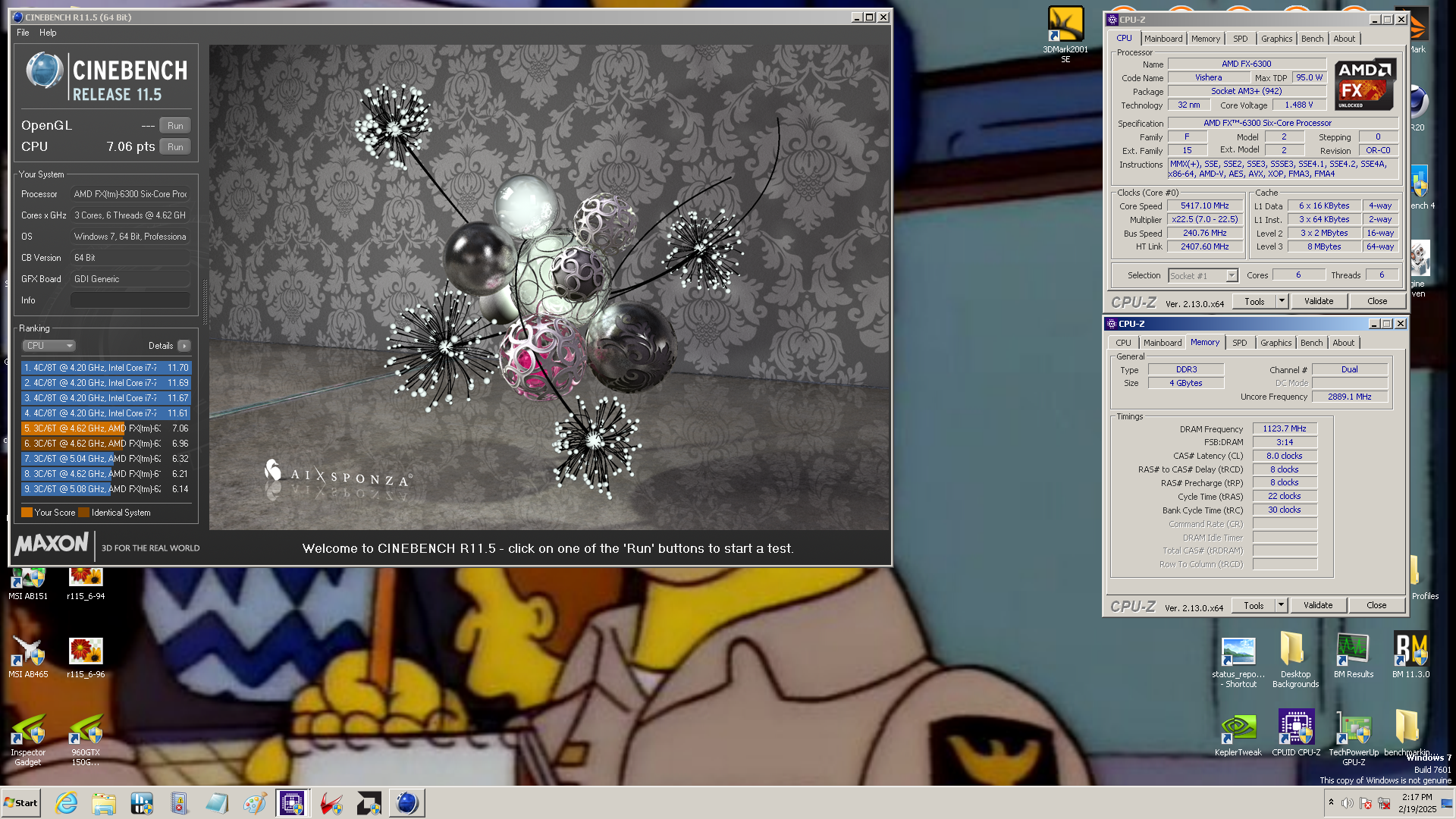Select ranking row 7 3C/6T at 5.04 GHz
This screenshot has width=1456, height=819.
pos(106,459)
